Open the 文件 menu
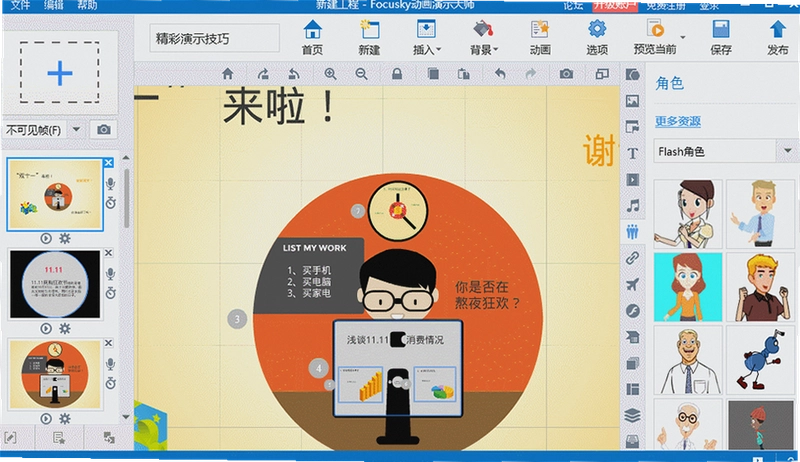This screenshot has height=462, width=800. 21,6
